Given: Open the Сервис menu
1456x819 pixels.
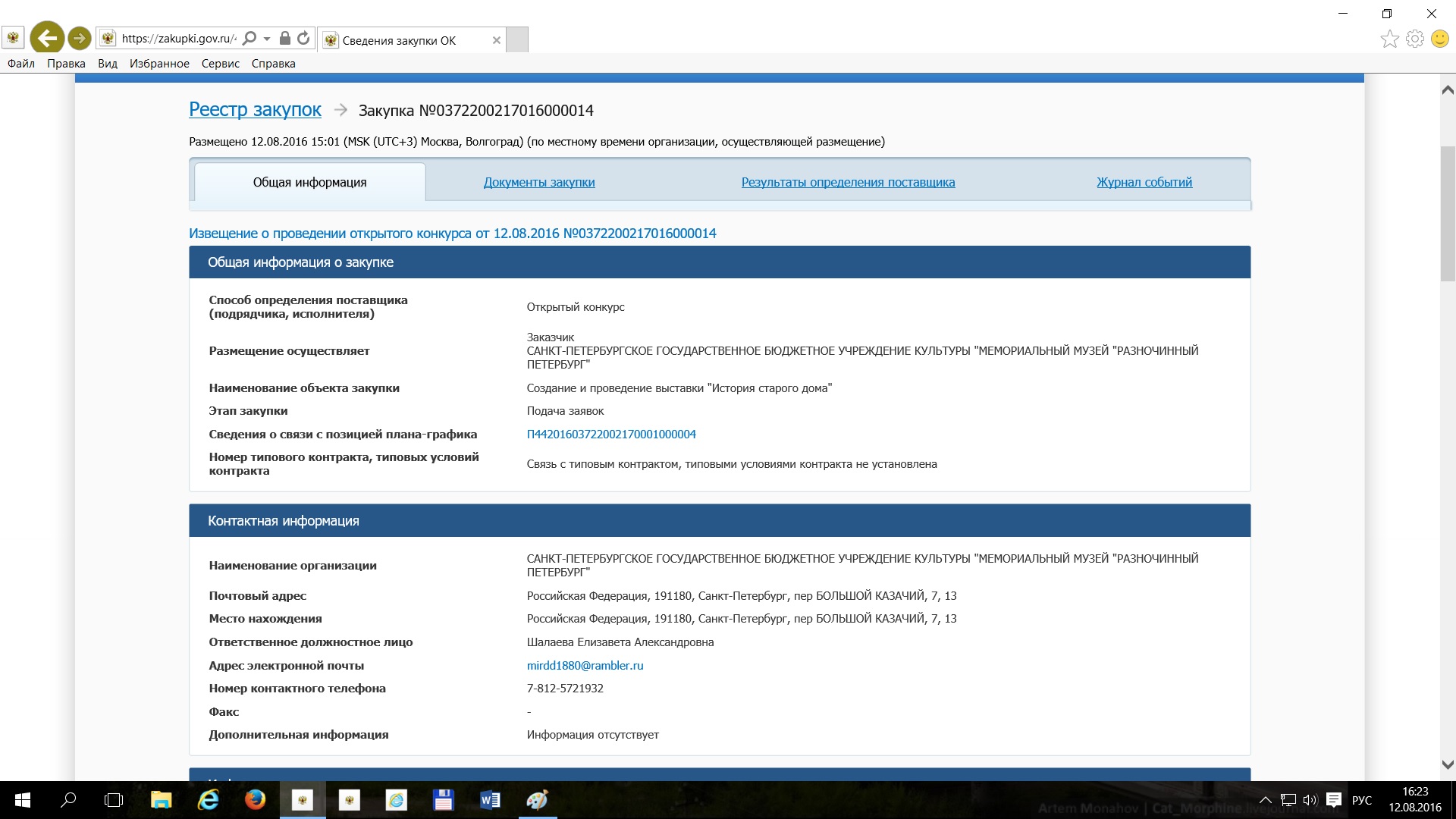Looking at the screenshot, I should (x=220, y=64).
